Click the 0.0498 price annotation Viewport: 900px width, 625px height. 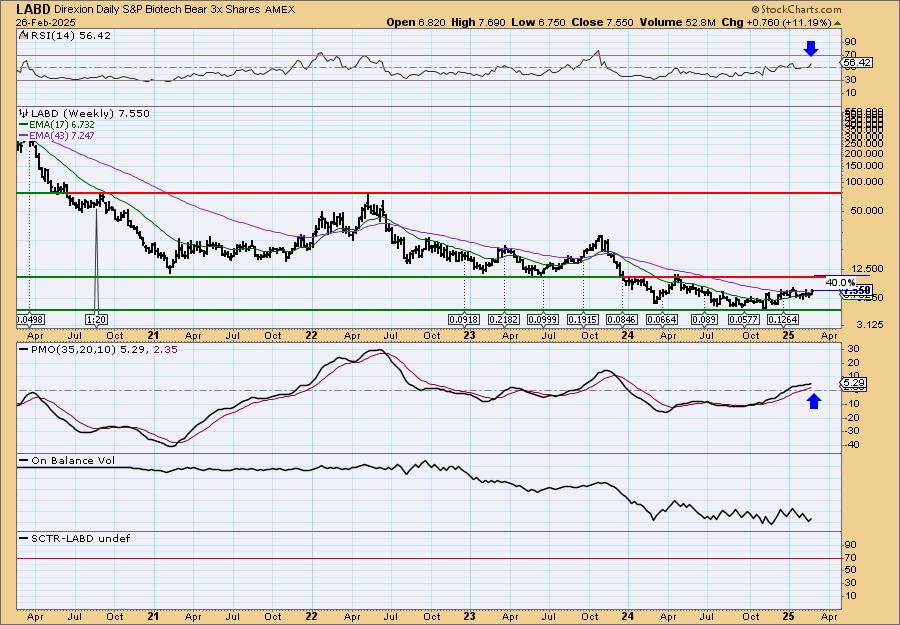(x=30, y=319)
